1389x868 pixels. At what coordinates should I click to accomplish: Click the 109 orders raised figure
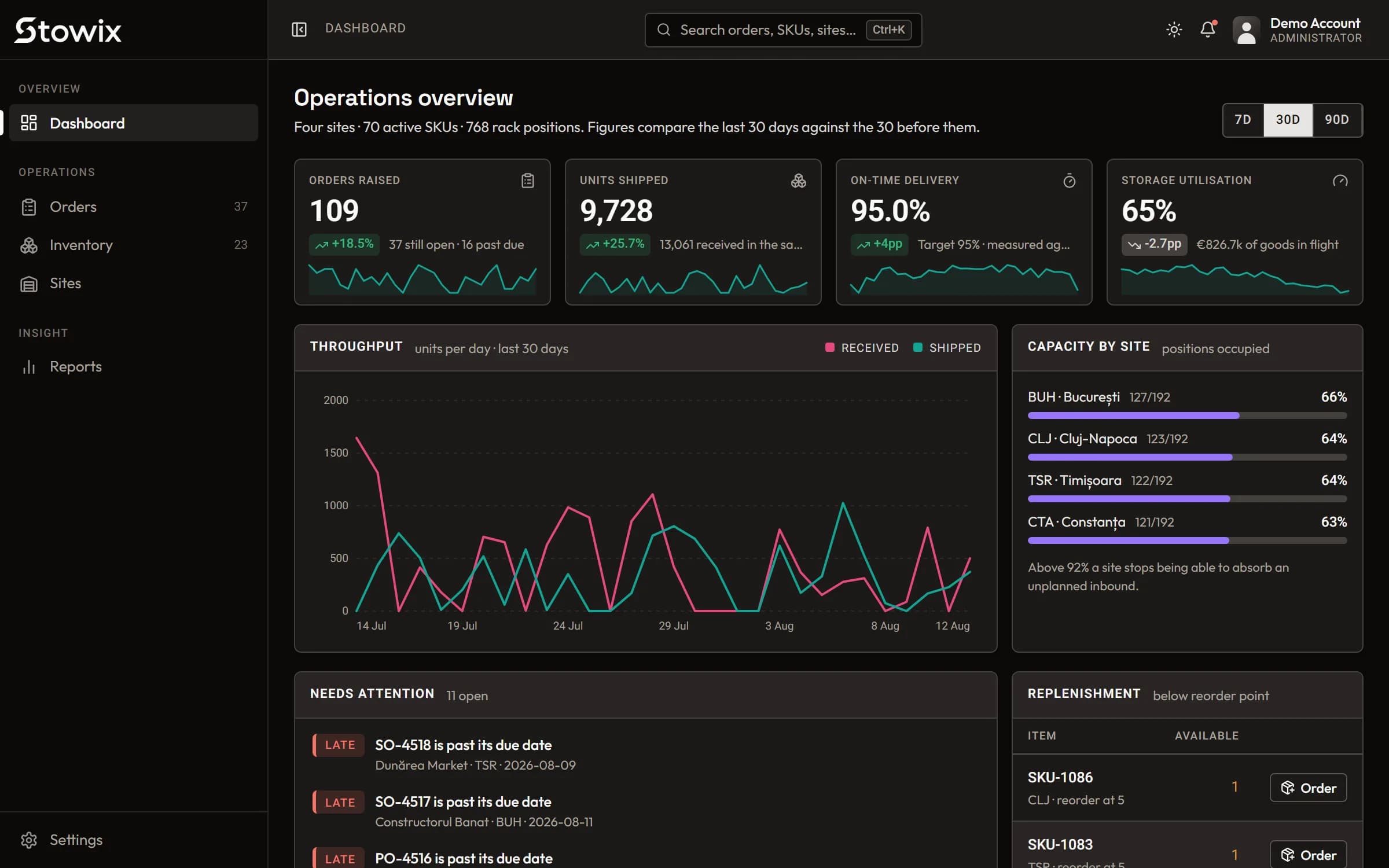pyautogui.click(x=334, y=210)
